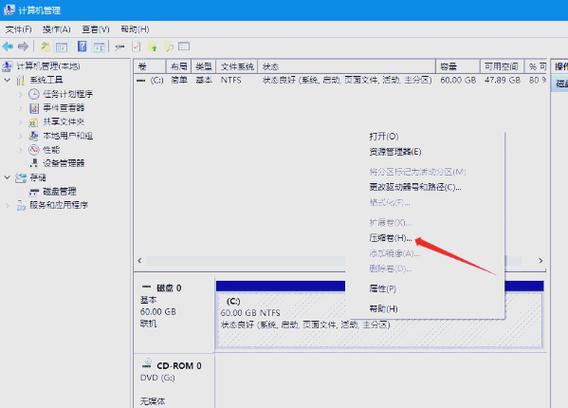The height and width of the screenshot is (408, 568).
Task: Open the 操作(A) menu
Action: pyautogui.click(x=56, y=29)
